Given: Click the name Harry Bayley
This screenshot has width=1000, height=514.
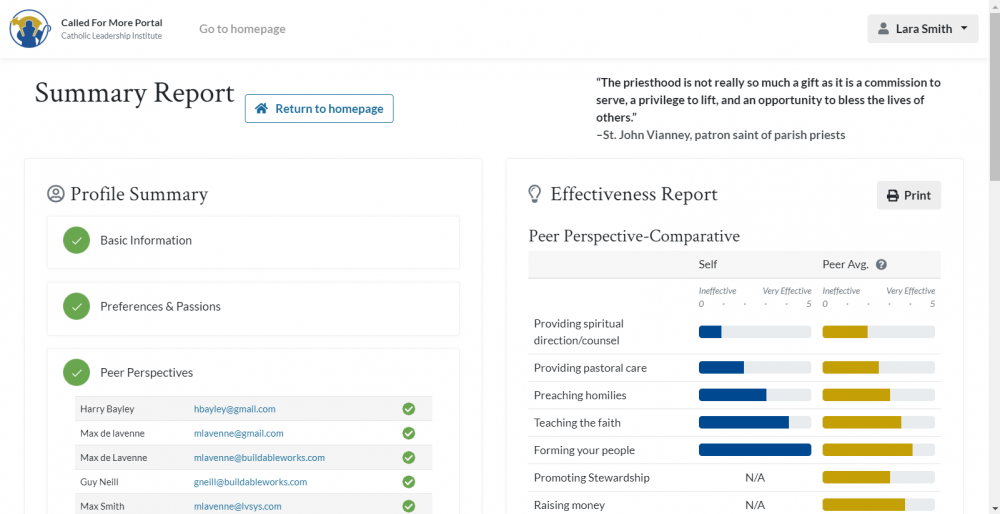Looking at the screenshot, I should (x=107, y=409).
